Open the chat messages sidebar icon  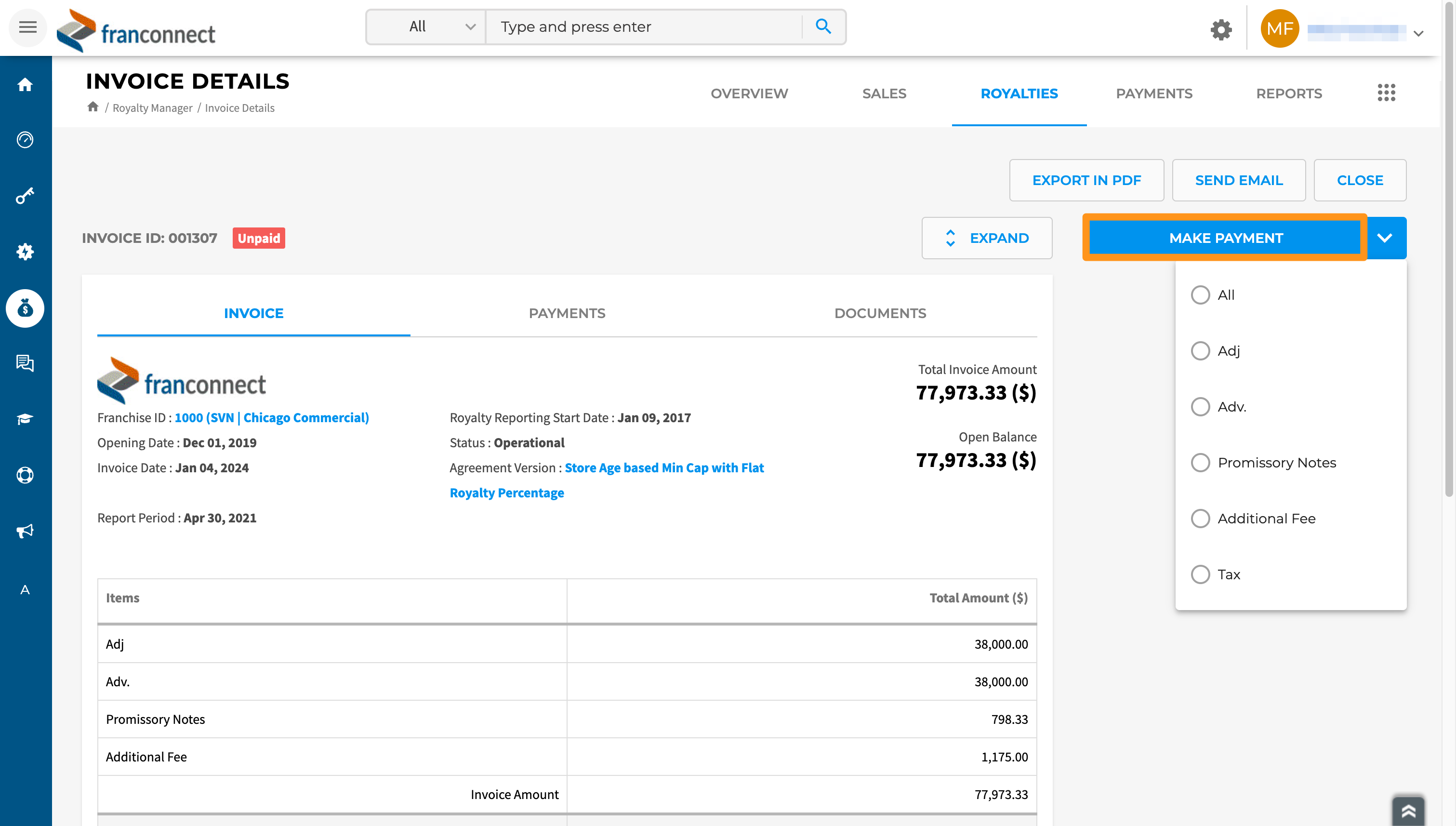[x=25, y=363]
